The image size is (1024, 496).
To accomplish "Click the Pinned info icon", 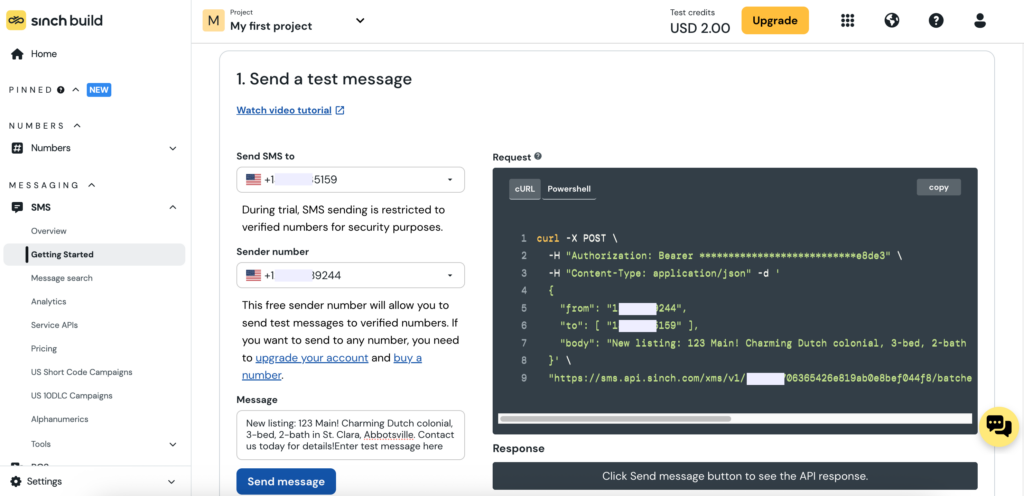I will pyautogui.click(x=61, y=90).
